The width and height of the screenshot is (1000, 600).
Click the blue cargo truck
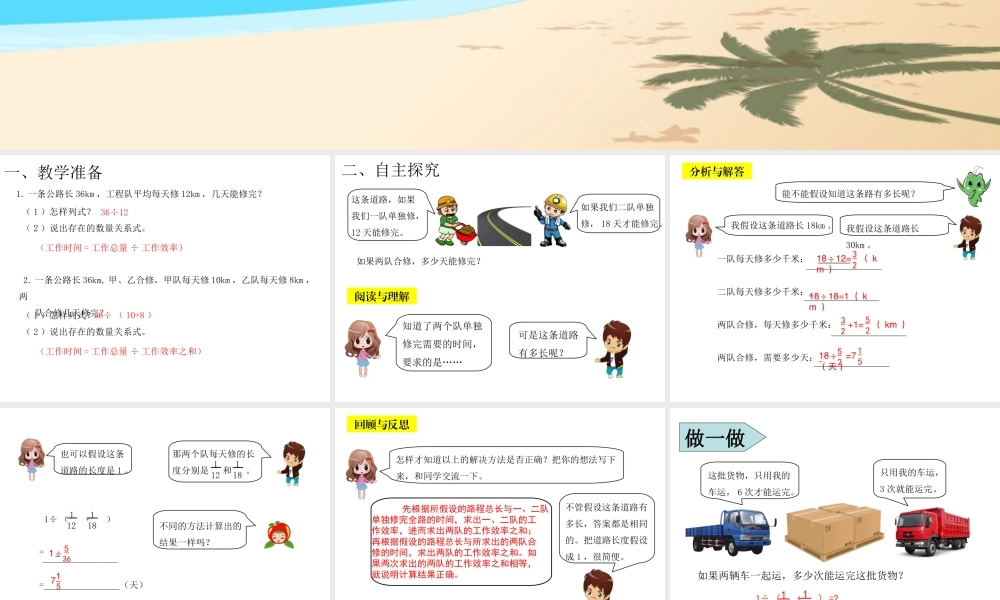(x=732, y=532)
